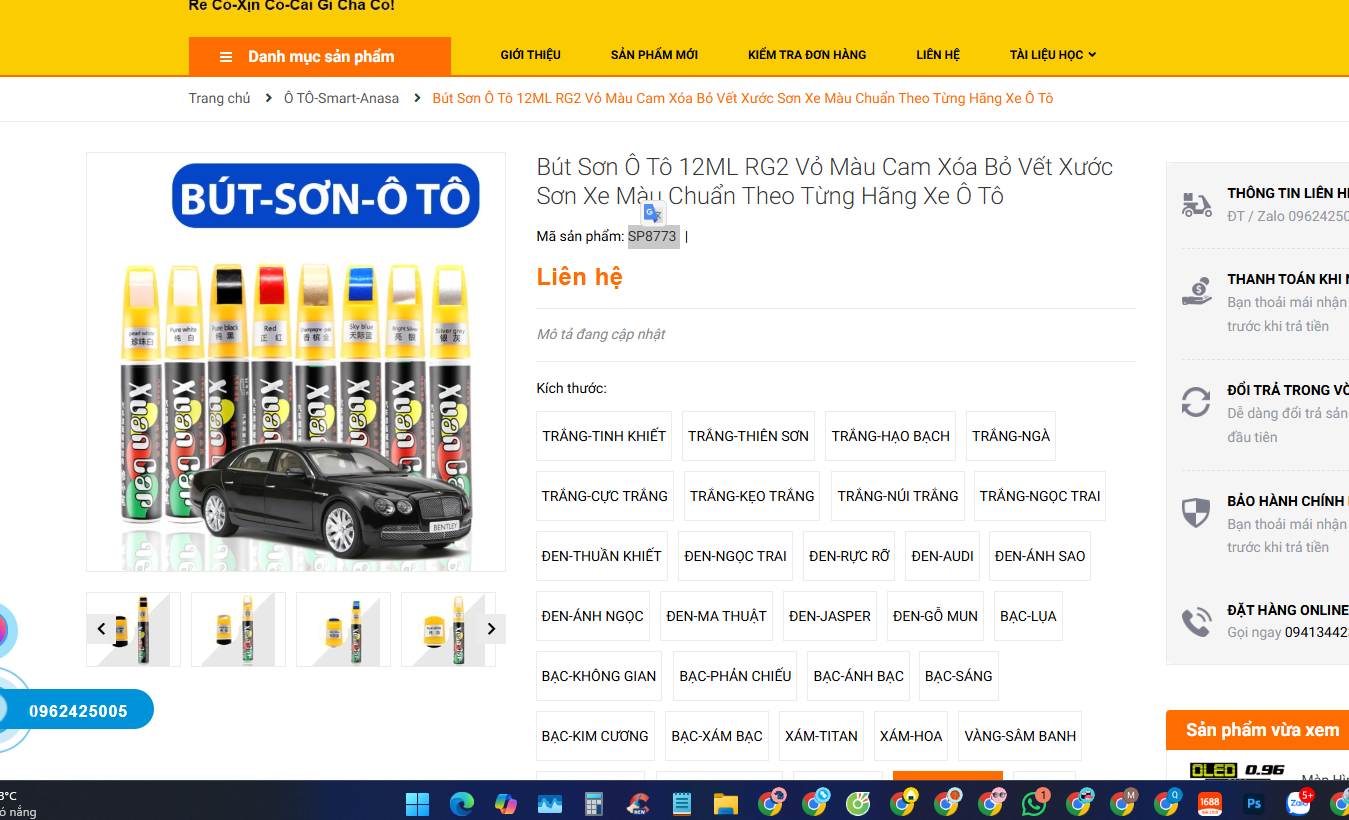
Task: Open KIỂM TRA ĐƠN HÀNG order check
Action: point(807,55)
